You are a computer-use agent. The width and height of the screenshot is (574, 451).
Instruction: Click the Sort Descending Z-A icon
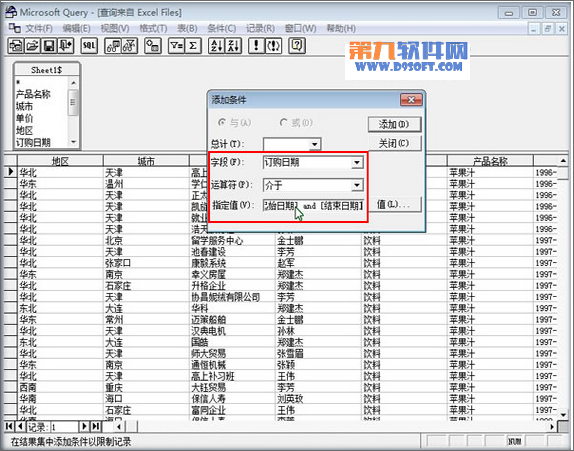[x=233, y=46]
